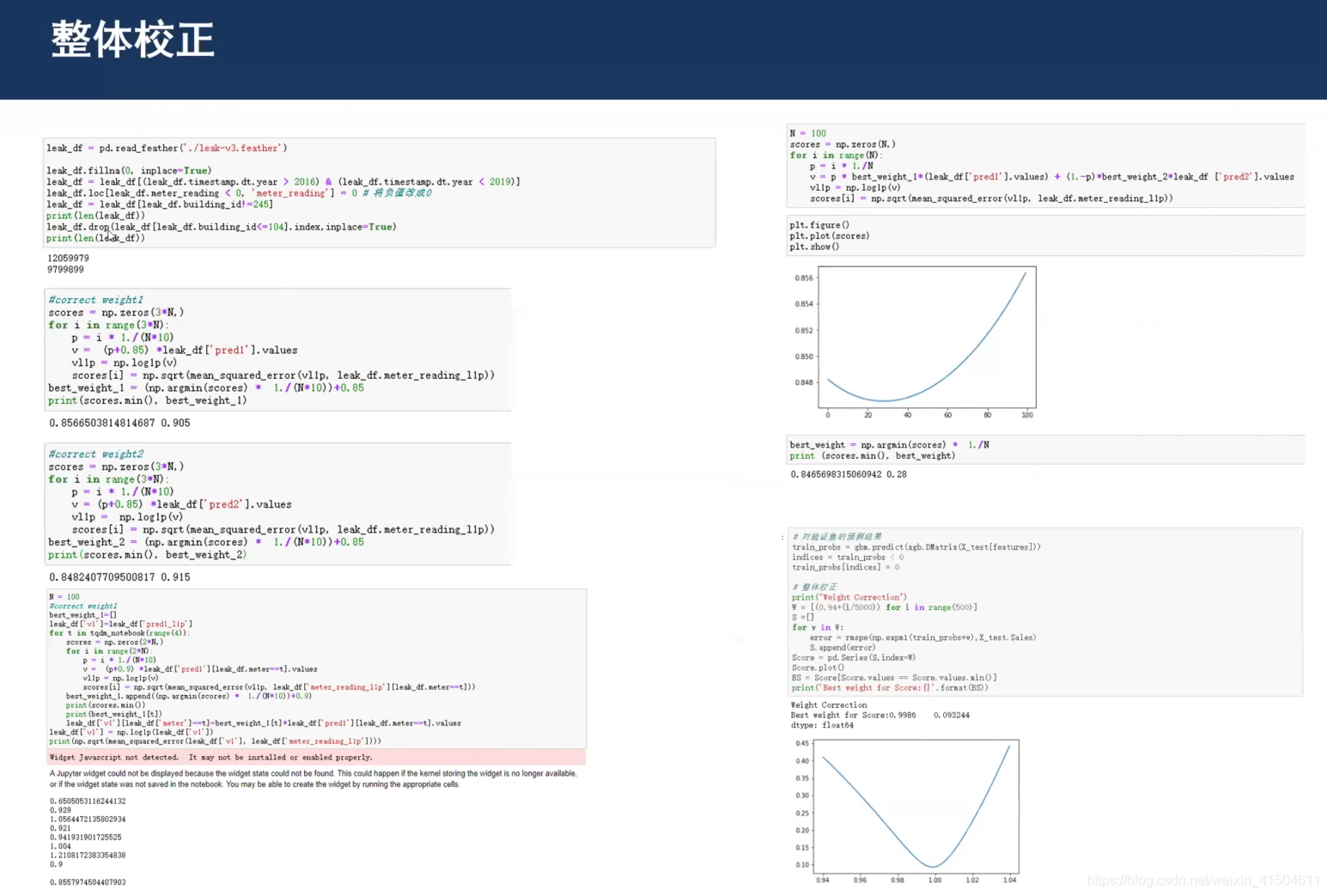Image resolution: width=1327 pixels, height=896 pixels.
Task: Click 'print(scores.min(), best_weight_1)' line
Action: coord(148,400)
